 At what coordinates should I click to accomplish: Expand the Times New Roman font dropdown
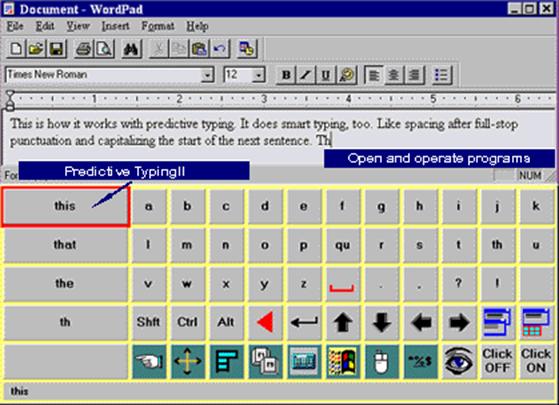click(x=207, y=75)
